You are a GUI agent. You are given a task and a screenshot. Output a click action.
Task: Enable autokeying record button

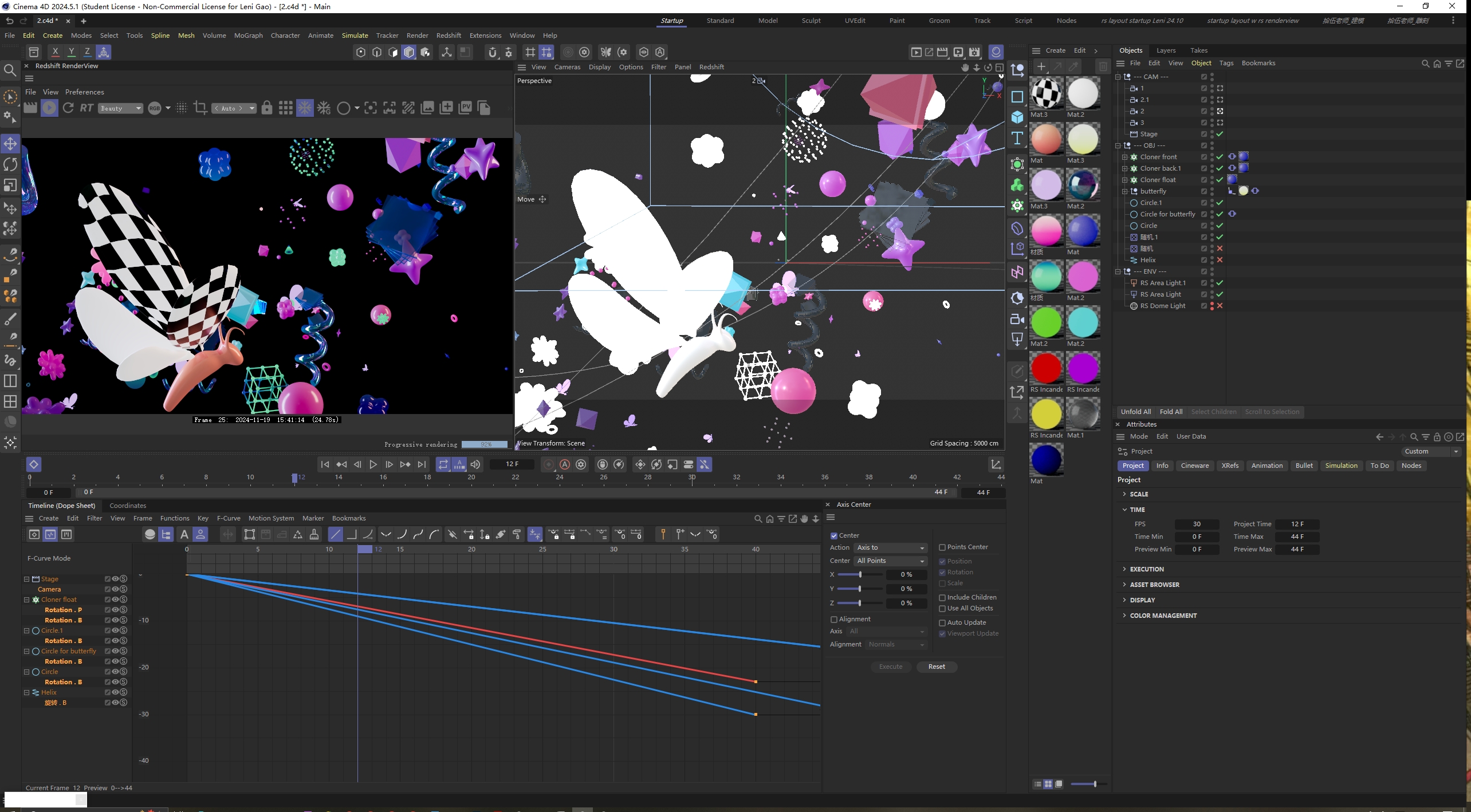565,464
